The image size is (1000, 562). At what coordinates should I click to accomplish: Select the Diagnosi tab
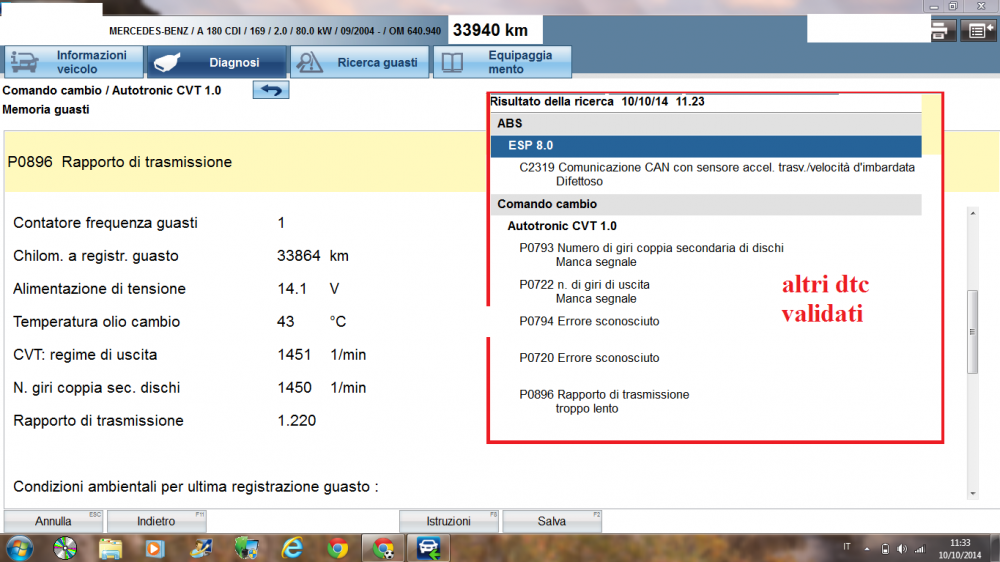pos(216,62)
